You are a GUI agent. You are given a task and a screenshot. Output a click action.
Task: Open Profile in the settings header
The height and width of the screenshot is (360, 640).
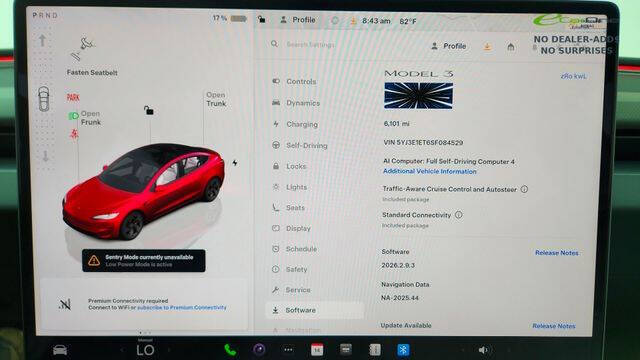[449, 46]
